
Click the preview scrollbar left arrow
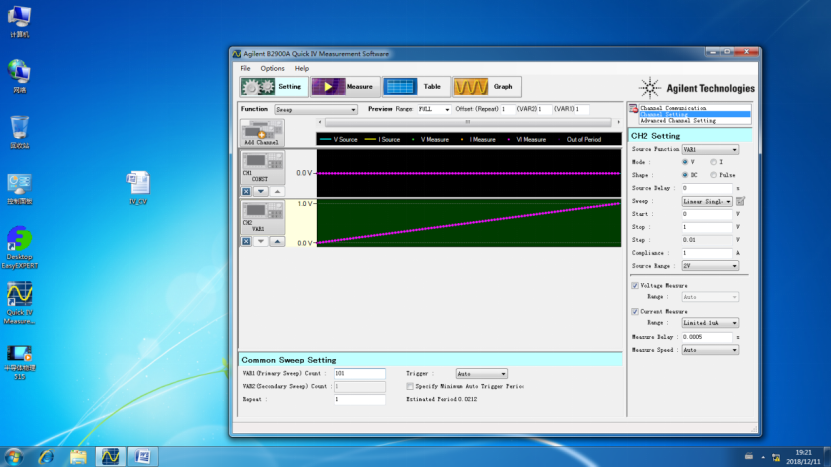tap(320, 122)
